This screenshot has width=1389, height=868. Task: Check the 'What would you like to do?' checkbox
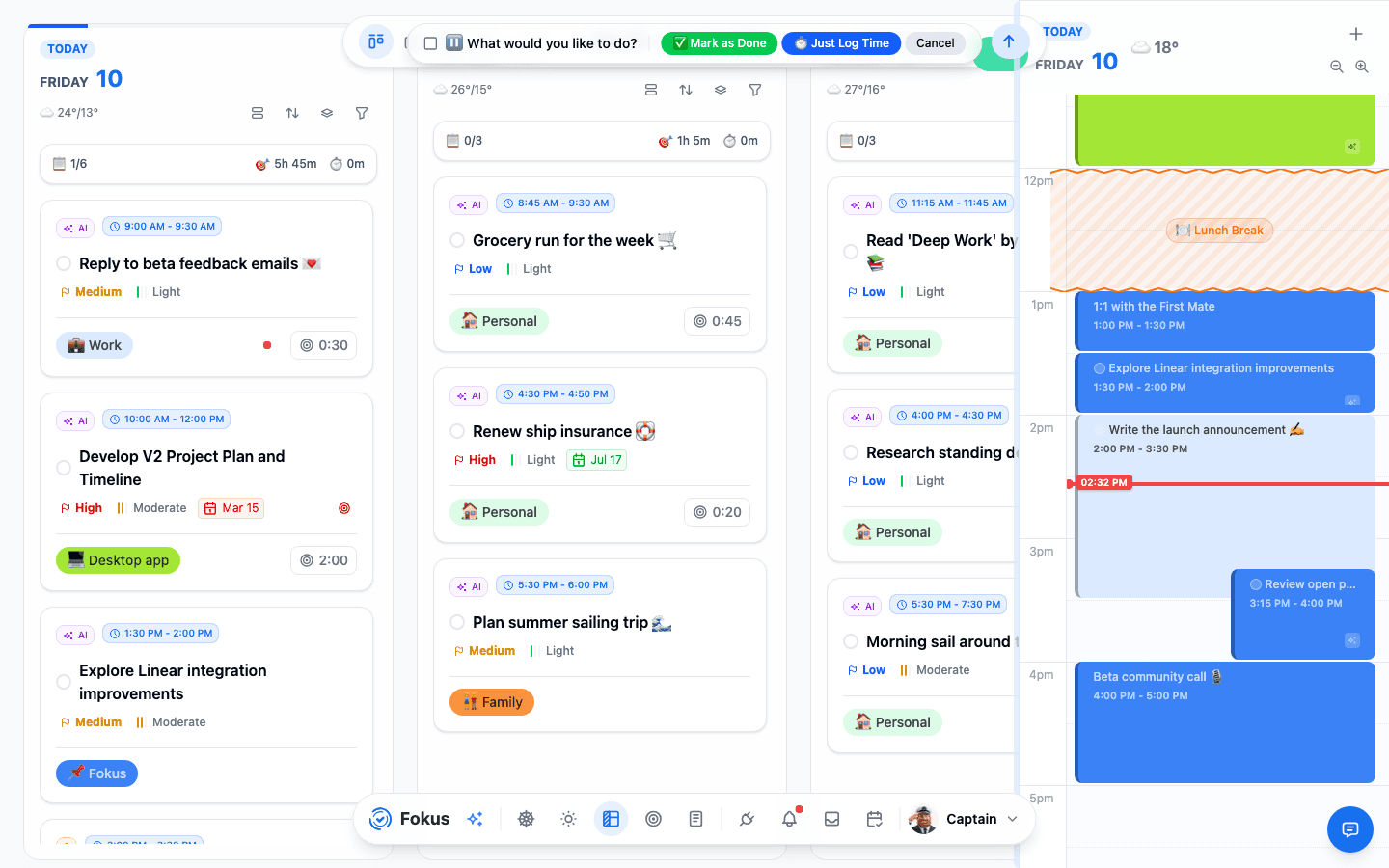pos(430,43)
